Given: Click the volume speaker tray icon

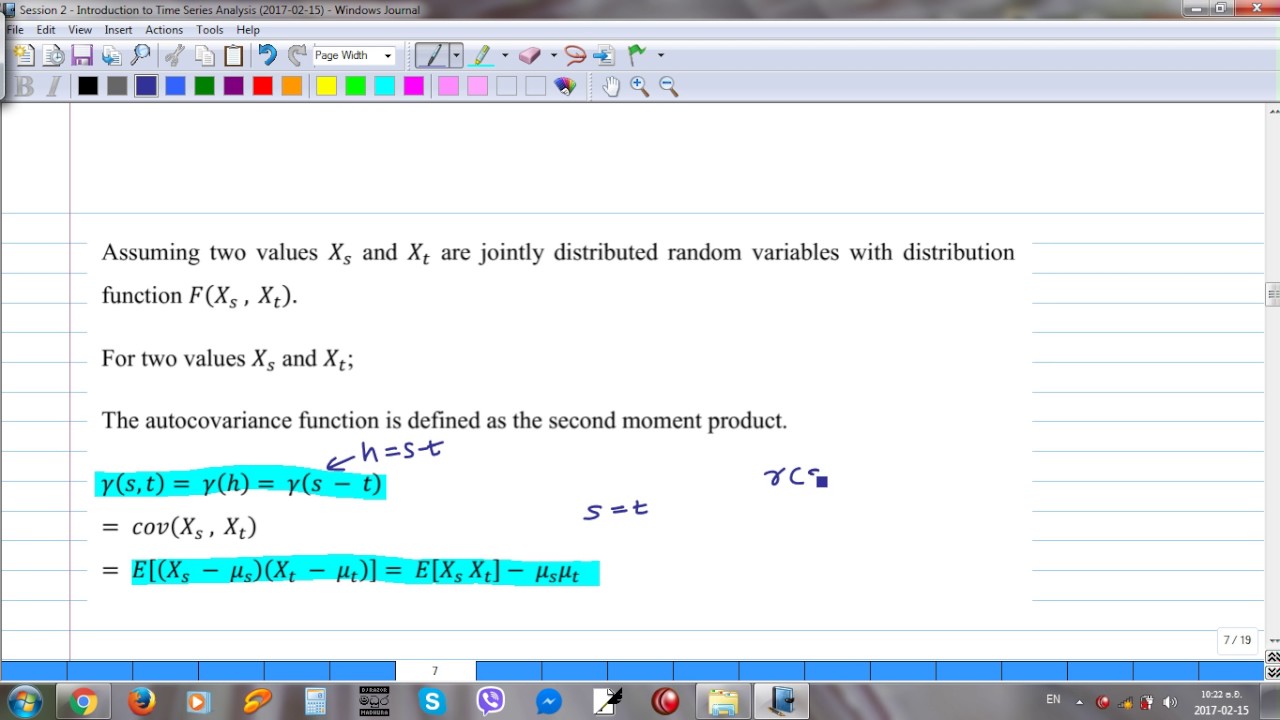Looking at the screenshot, I should [1170, 702].
